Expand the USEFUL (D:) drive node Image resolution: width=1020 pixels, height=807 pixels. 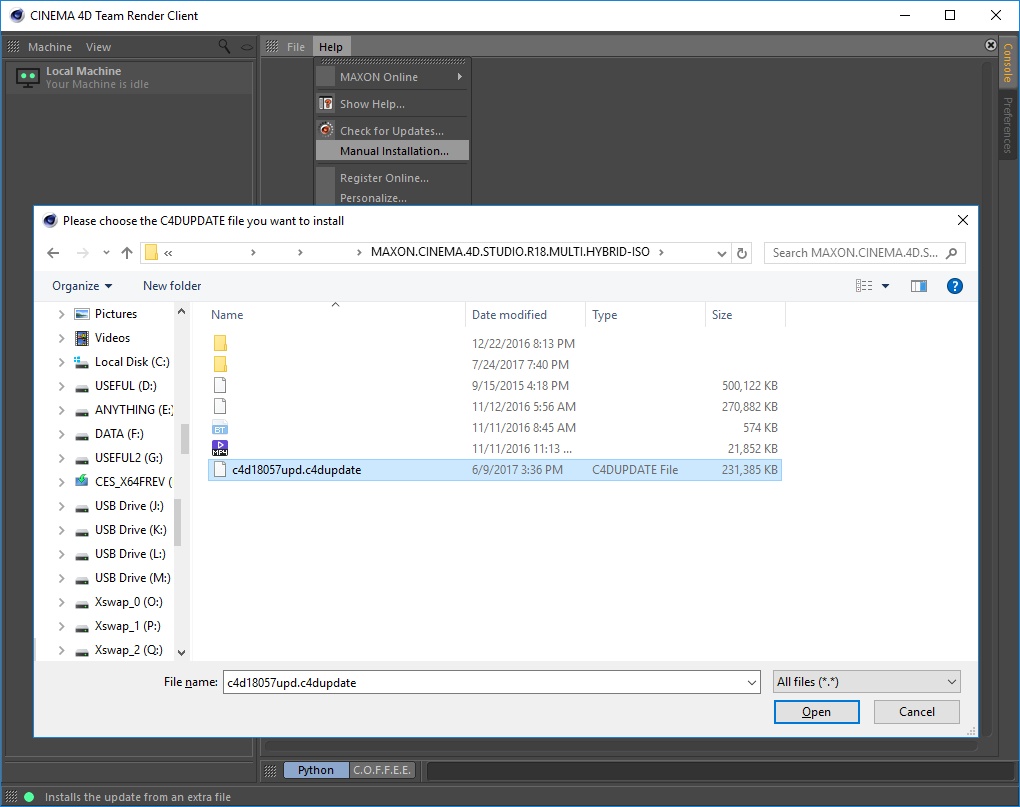click(x=61, y=386)
